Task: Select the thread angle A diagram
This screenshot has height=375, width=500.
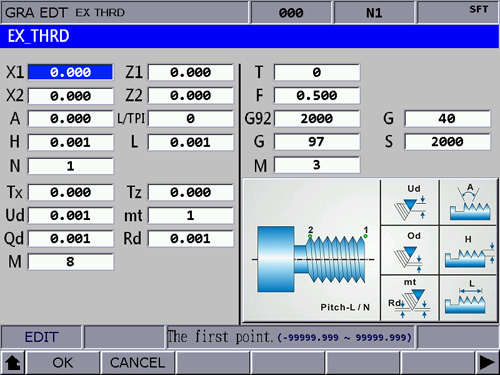Action: 468,202
